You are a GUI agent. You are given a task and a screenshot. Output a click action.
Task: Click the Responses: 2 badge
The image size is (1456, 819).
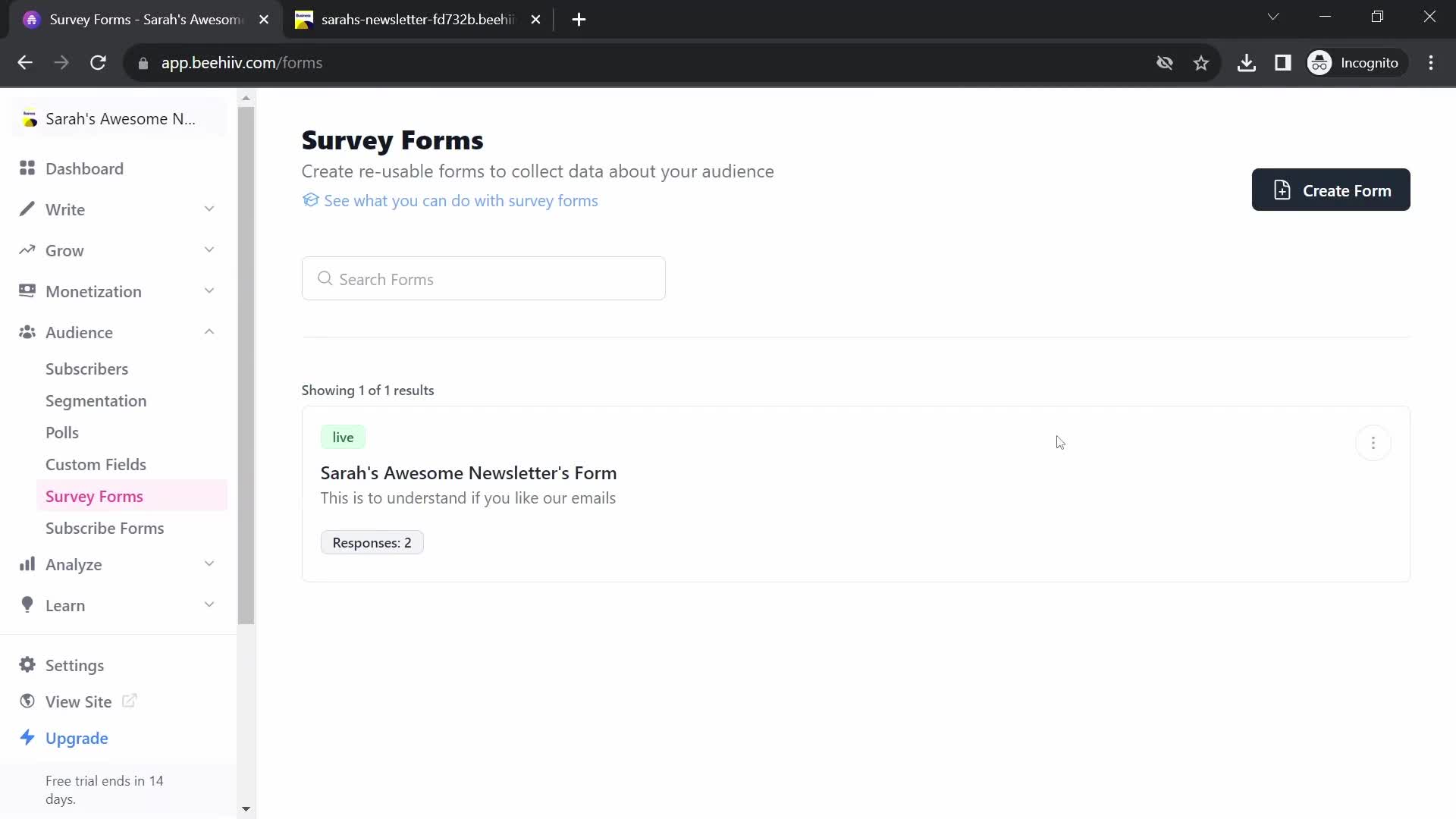tap(371, 542)
